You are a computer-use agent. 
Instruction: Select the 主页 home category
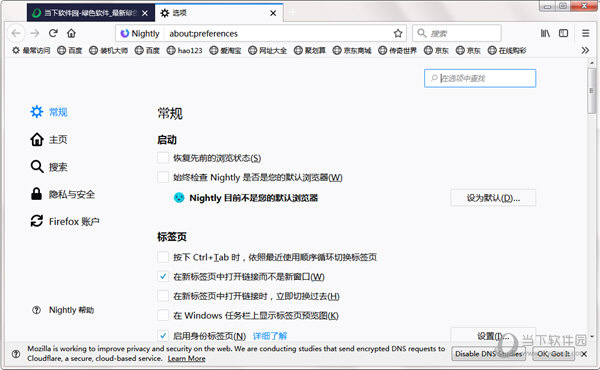pos(49,139)
